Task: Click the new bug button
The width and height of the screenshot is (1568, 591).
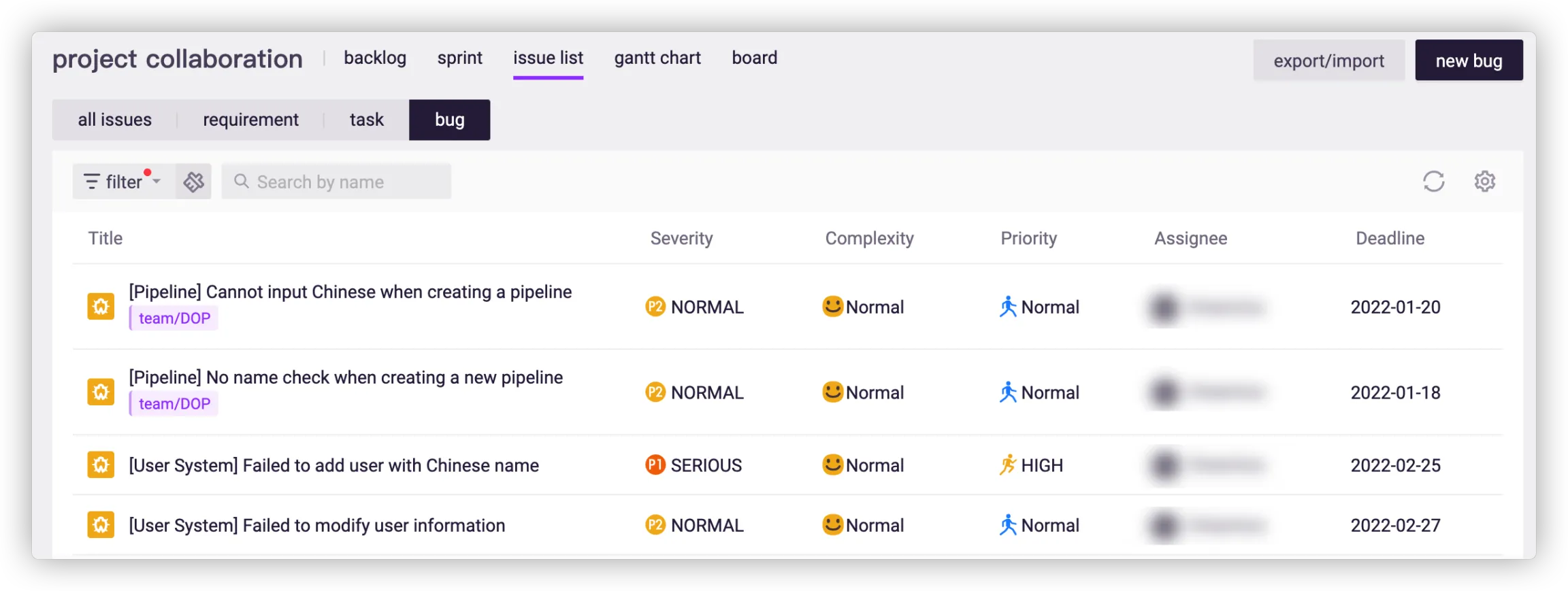Action: [1468, 61]
